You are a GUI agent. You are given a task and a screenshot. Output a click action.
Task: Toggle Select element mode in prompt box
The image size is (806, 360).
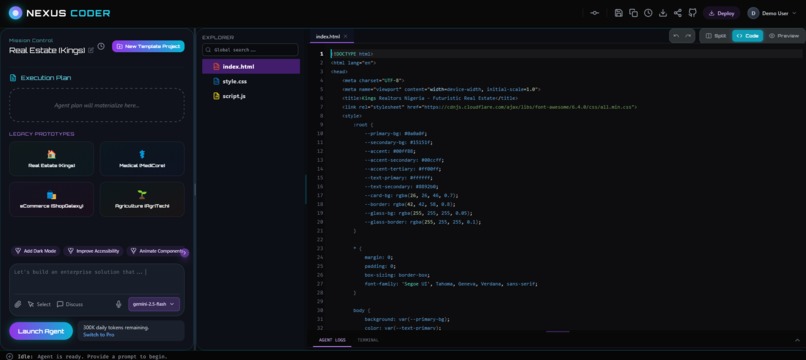(x=39, y=304)
